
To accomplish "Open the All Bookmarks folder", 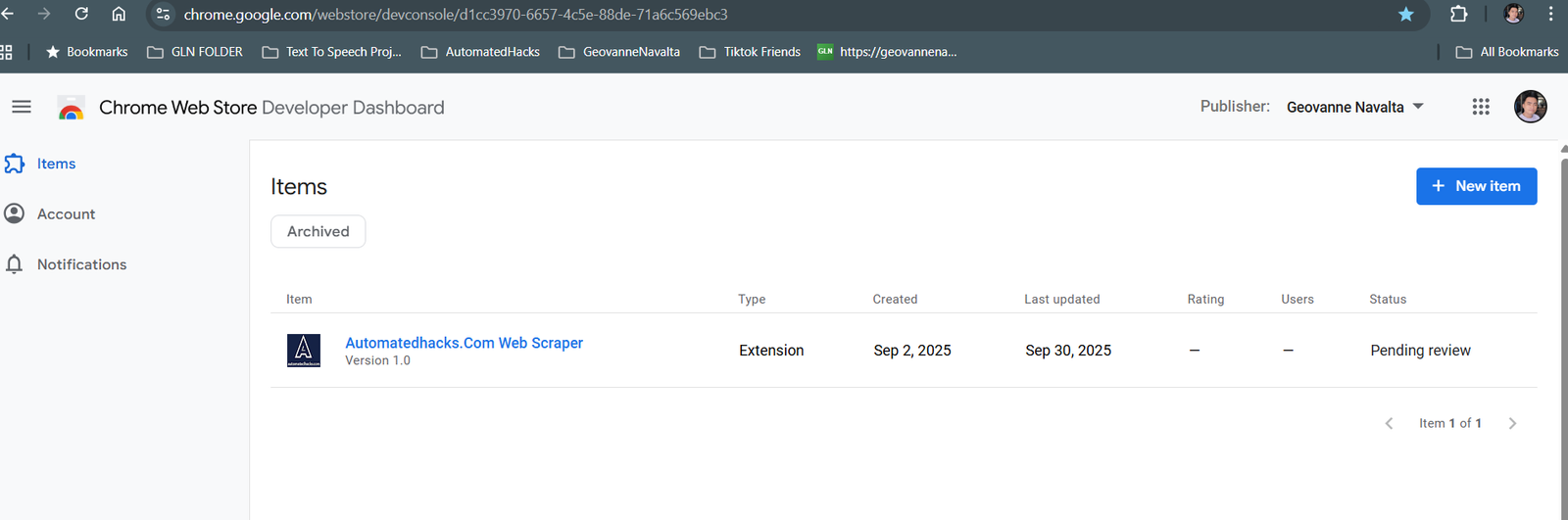I will point(1507,52).
